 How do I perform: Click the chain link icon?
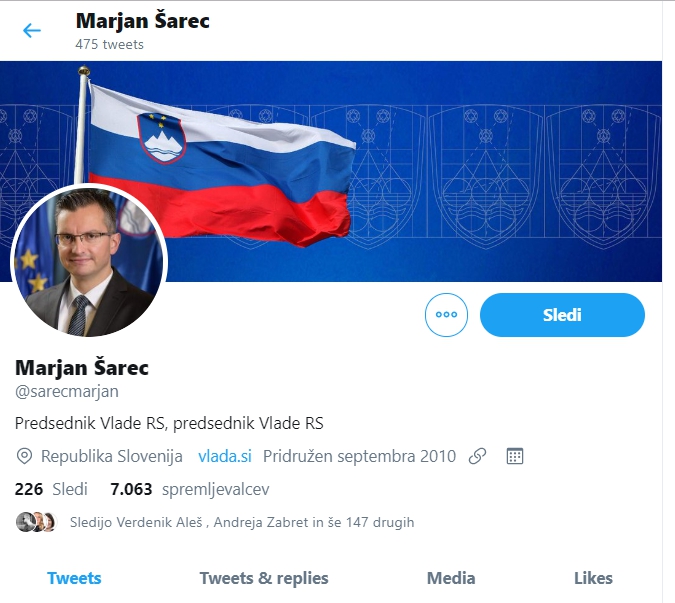pyautogui.click(x=477, y=456)
